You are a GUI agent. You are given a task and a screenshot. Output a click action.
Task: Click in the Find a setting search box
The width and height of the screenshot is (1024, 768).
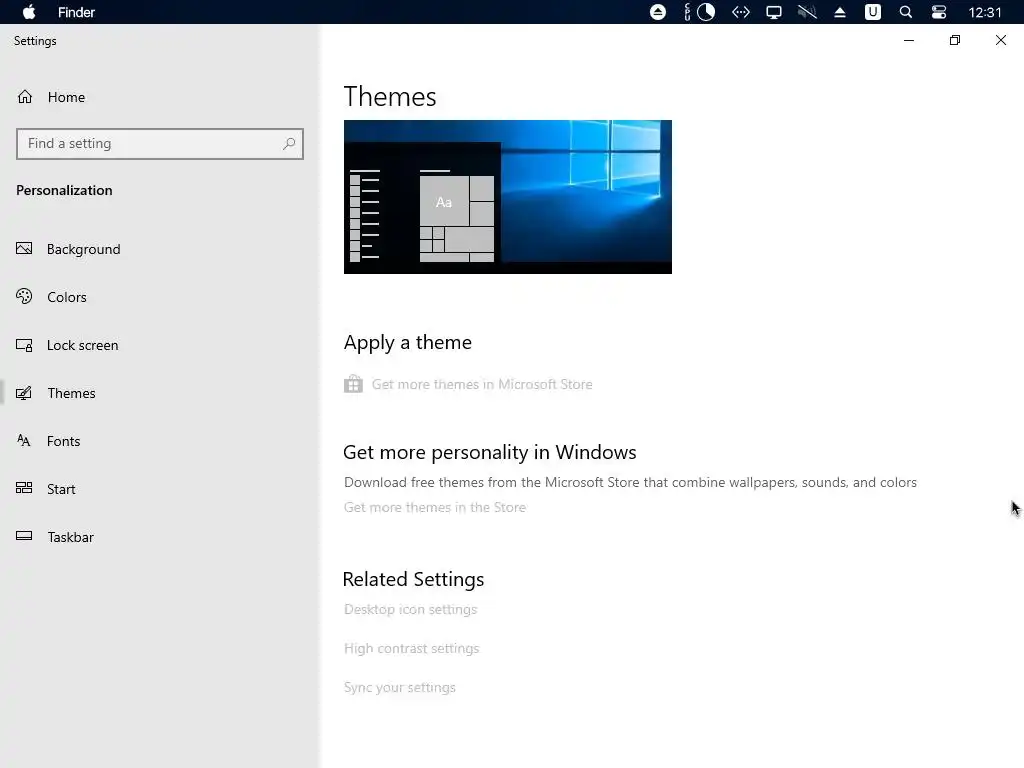[160, 144]
